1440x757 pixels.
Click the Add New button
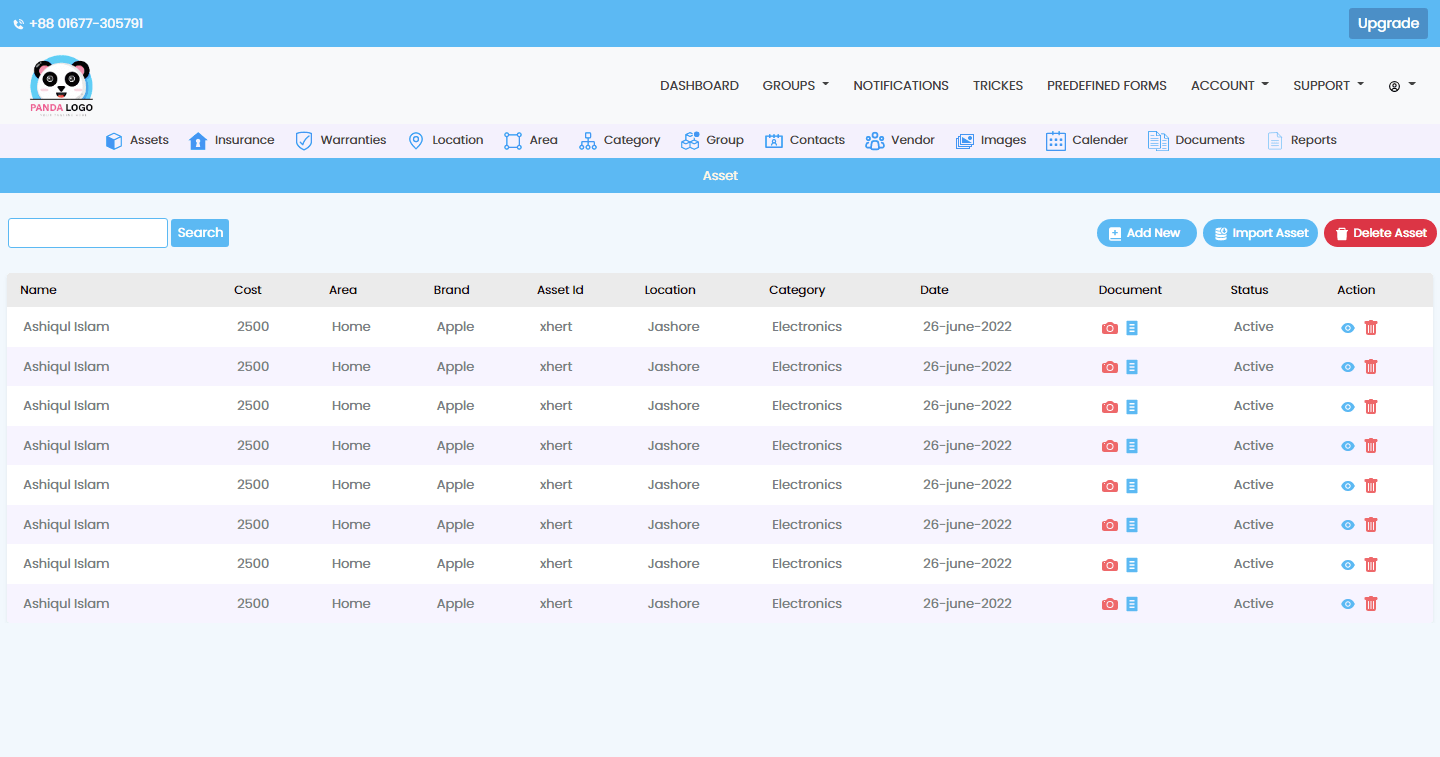[1146, 233]
